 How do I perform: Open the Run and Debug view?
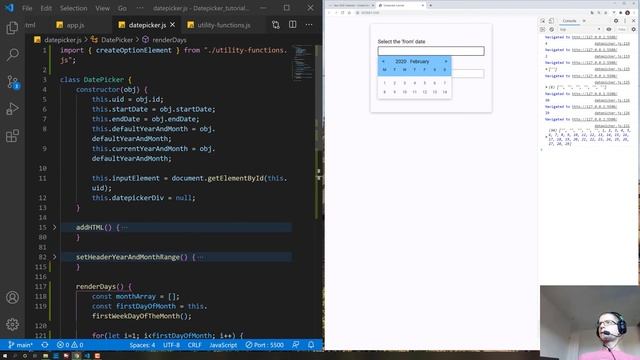click(x=12, y=109)
